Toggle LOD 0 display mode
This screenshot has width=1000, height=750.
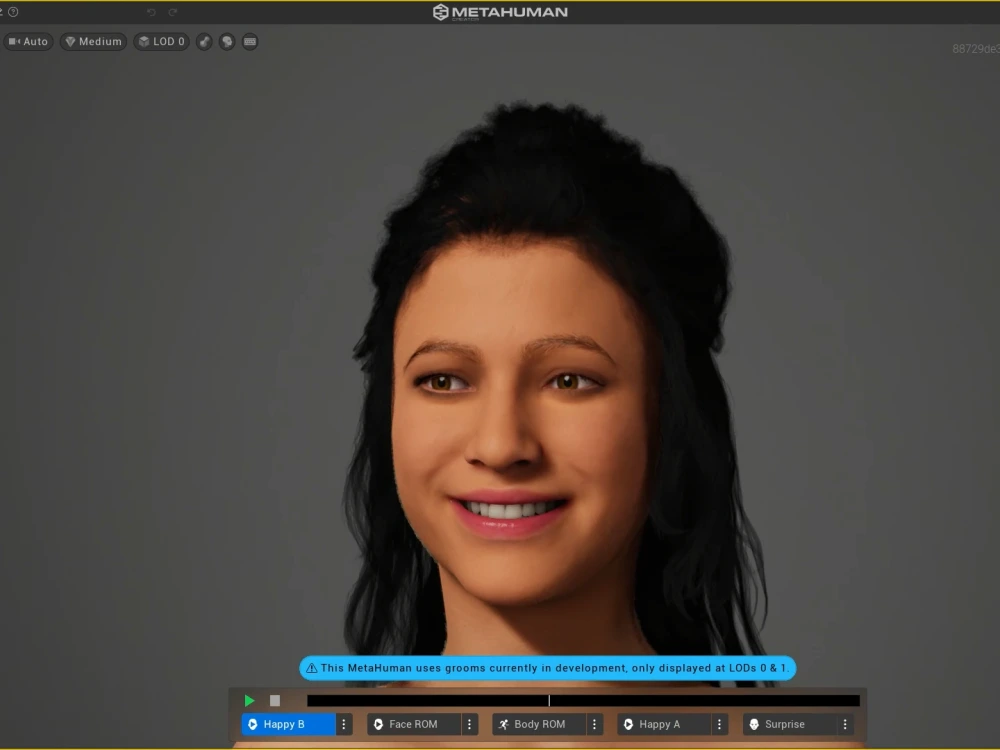[x=161, y=41]
